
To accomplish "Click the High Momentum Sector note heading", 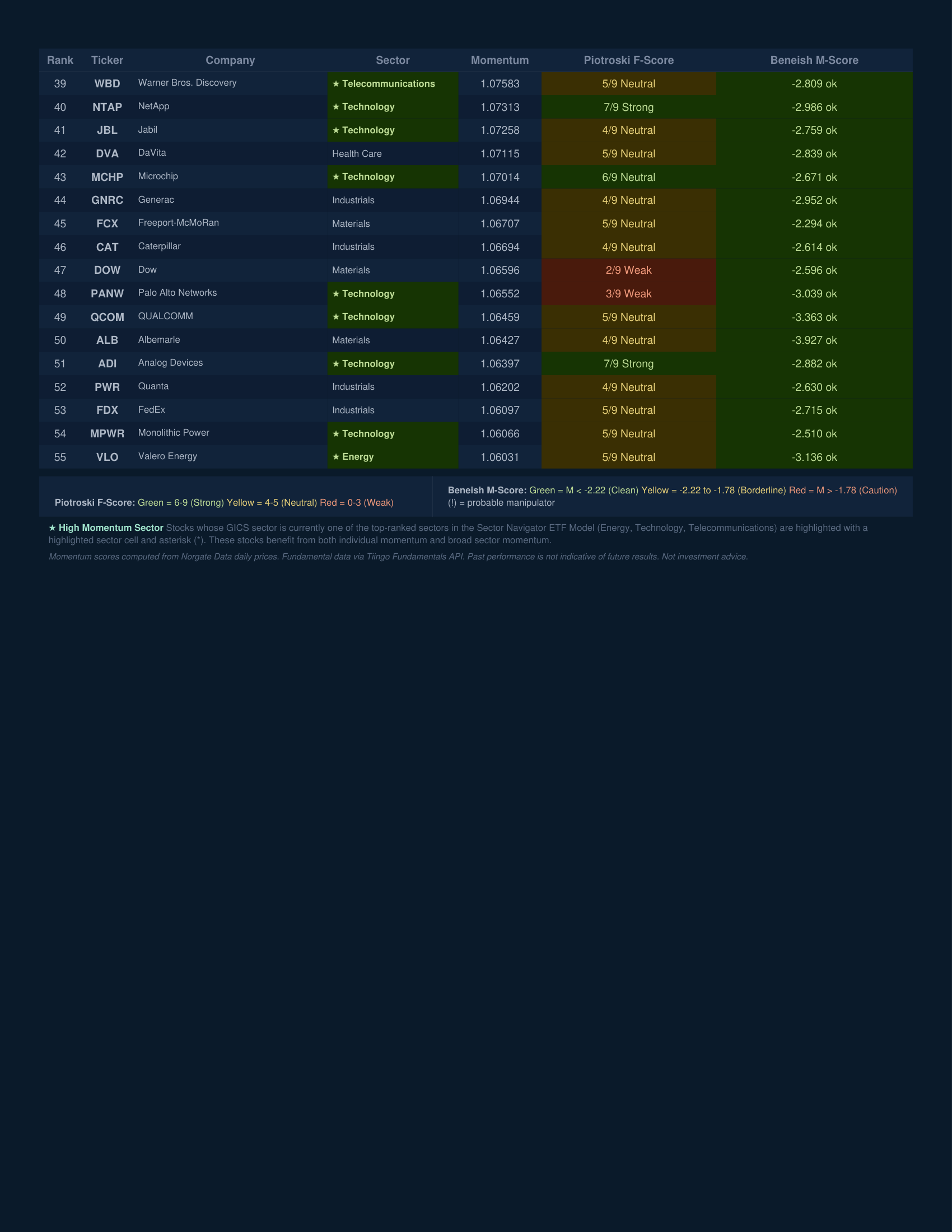I will pyautogui.click(x=106, y=528).
